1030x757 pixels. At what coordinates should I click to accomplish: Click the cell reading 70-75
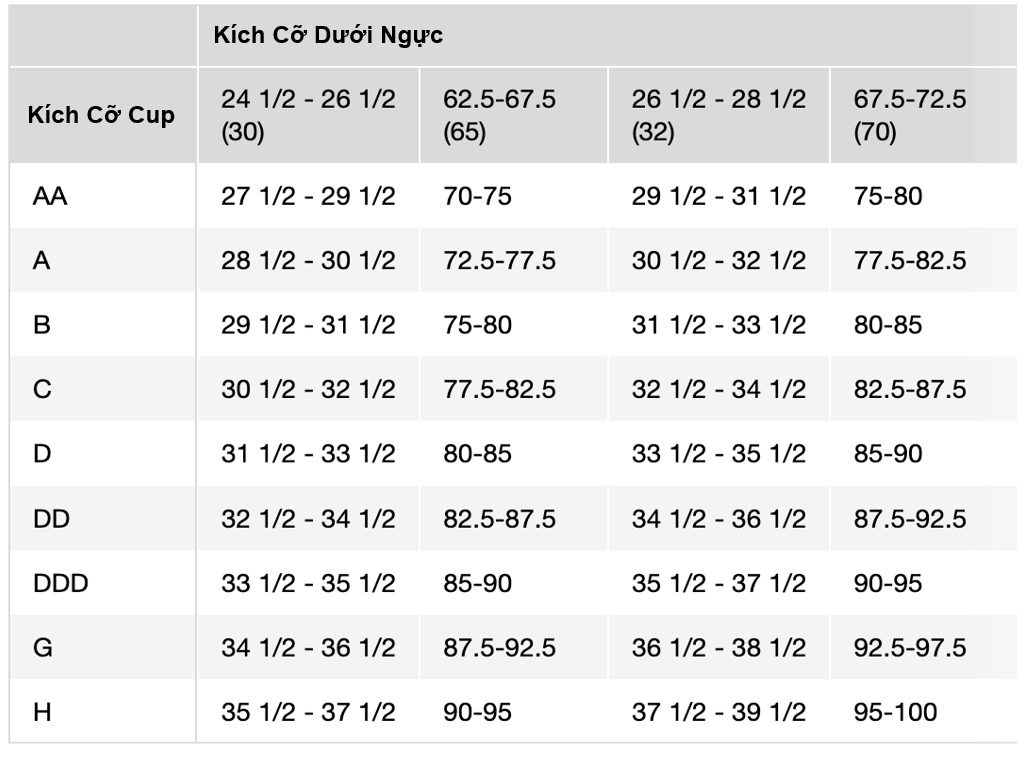[478, 196]
